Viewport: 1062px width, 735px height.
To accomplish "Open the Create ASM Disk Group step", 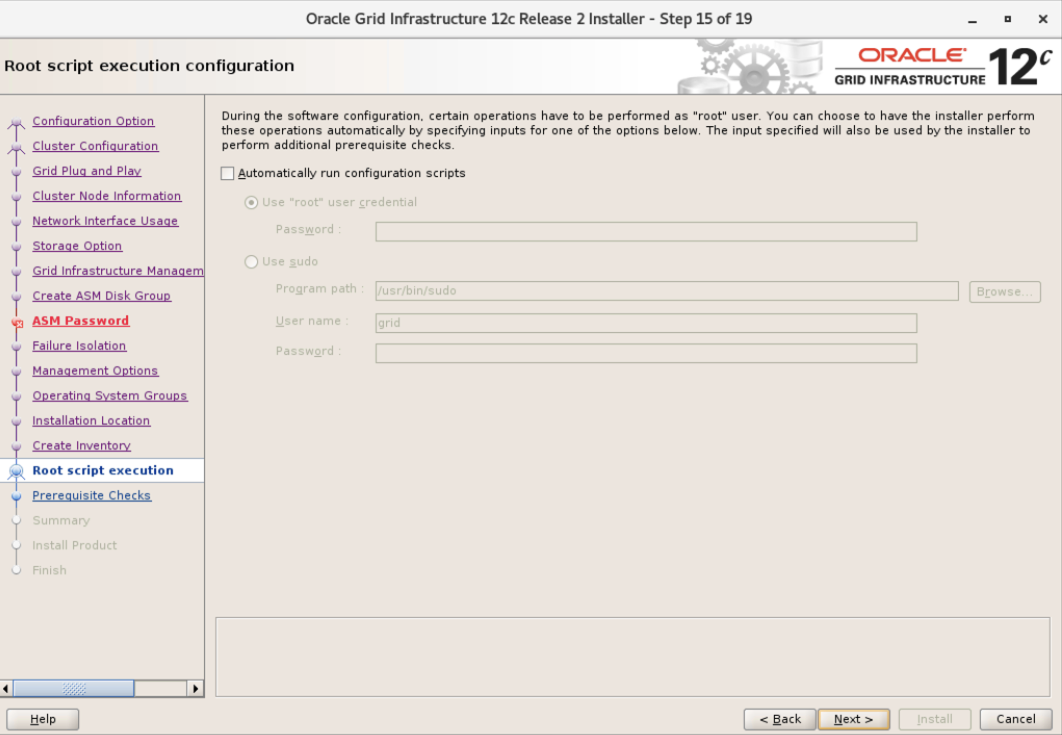I will [102, 296].
